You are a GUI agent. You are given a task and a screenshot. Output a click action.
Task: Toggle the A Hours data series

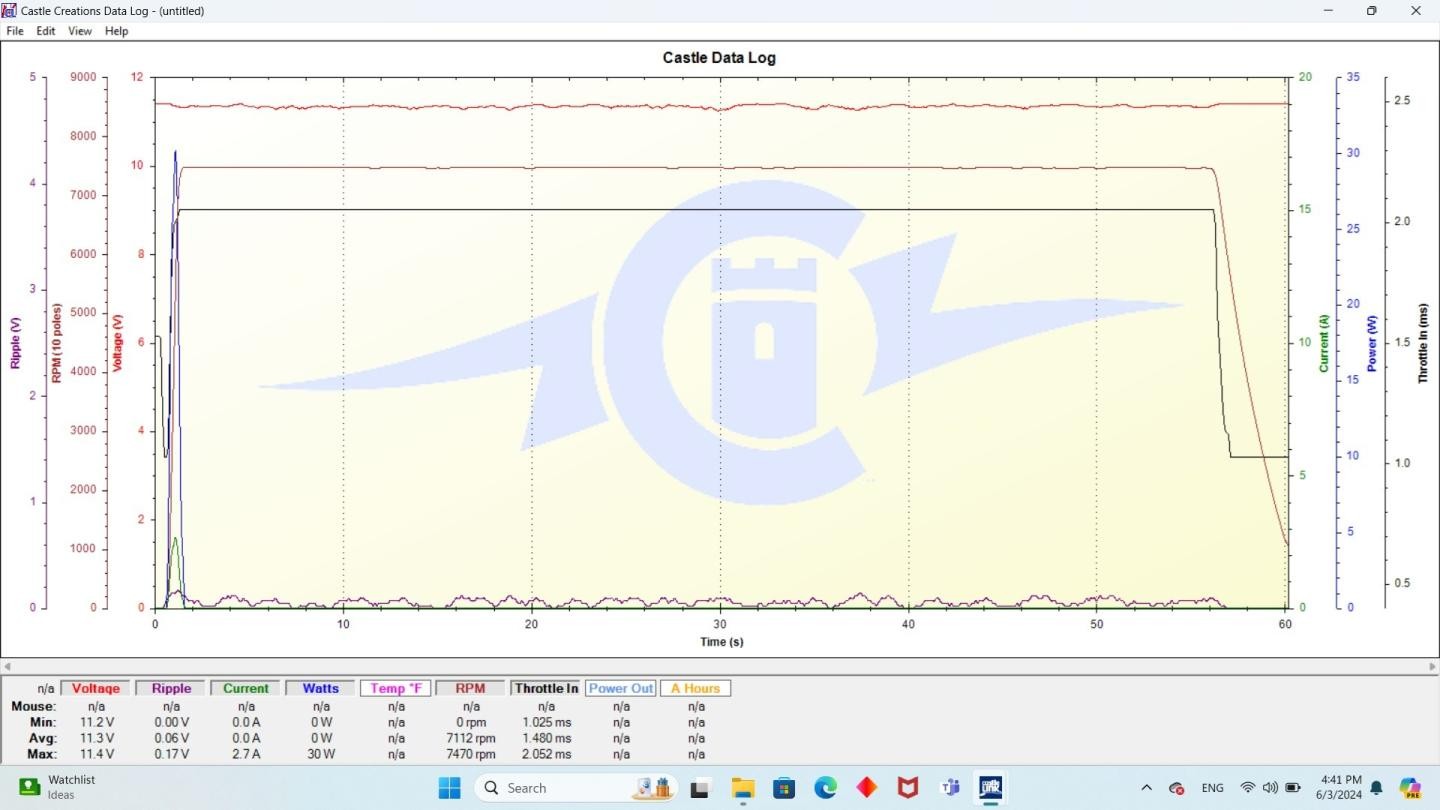696,688
